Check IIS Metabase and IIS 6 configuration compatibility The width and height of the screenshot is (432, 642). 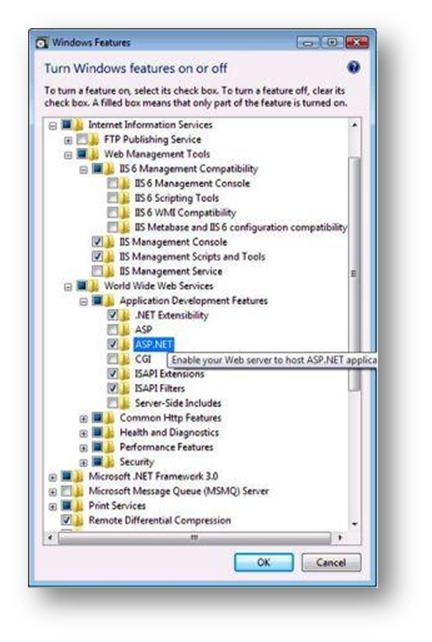point(113,227)
